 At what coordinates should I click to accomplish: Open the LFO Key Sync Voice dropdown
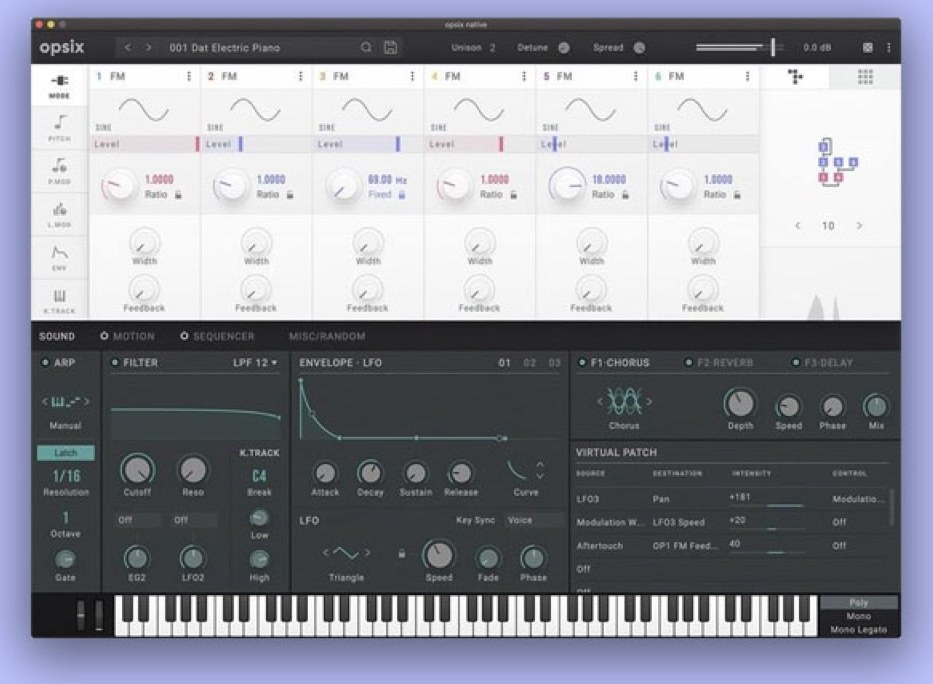(x=533, y=520)
